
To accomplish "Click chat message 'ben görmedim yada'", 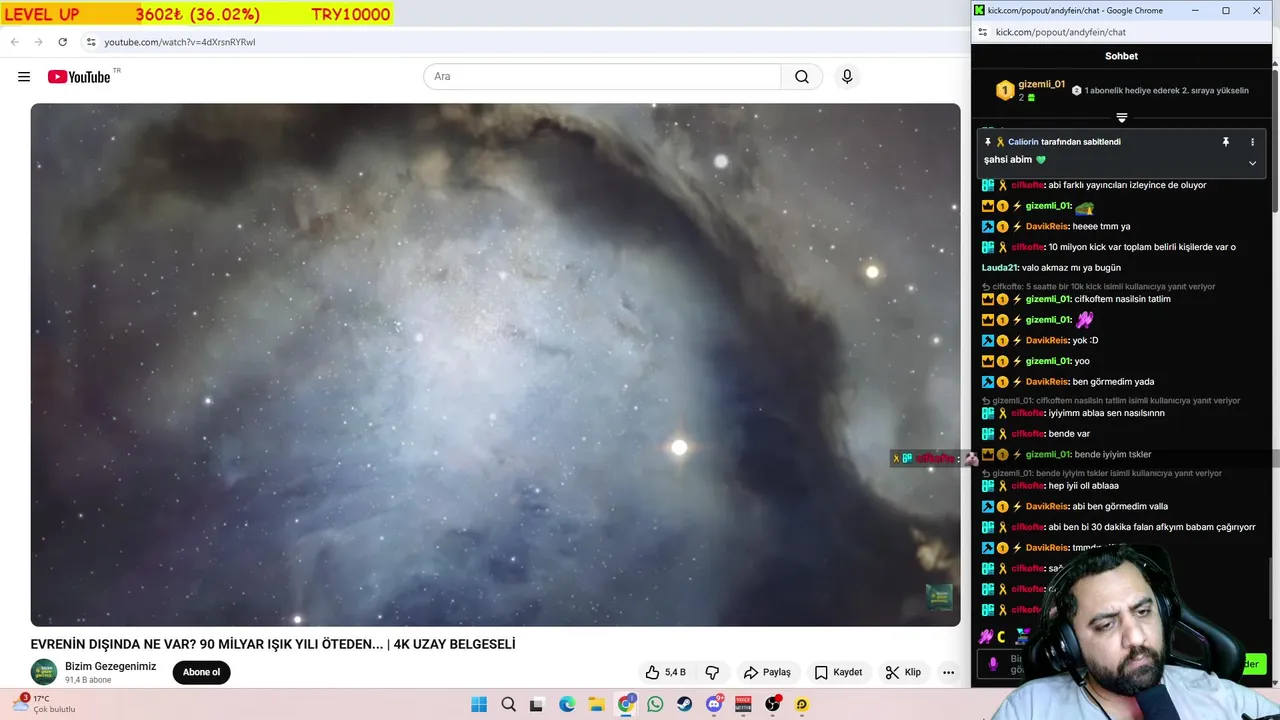I will (1114, 381).
